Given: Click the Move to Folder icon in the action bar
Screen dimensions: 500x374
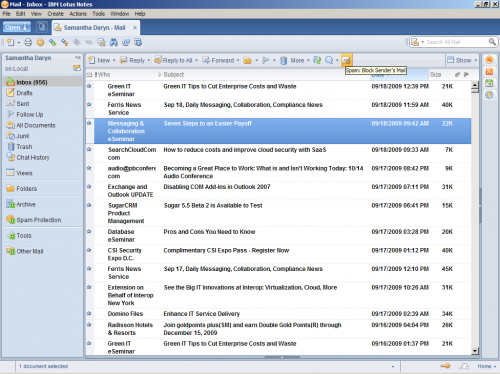Looking at the screenshot, I should coord(247,60).
